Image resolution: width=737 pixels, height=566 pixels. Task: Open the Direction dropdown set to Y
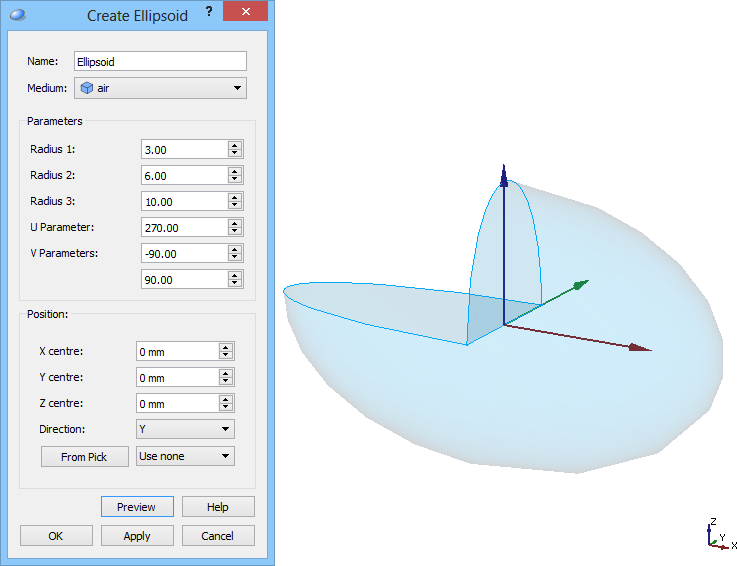coord(185,429)
